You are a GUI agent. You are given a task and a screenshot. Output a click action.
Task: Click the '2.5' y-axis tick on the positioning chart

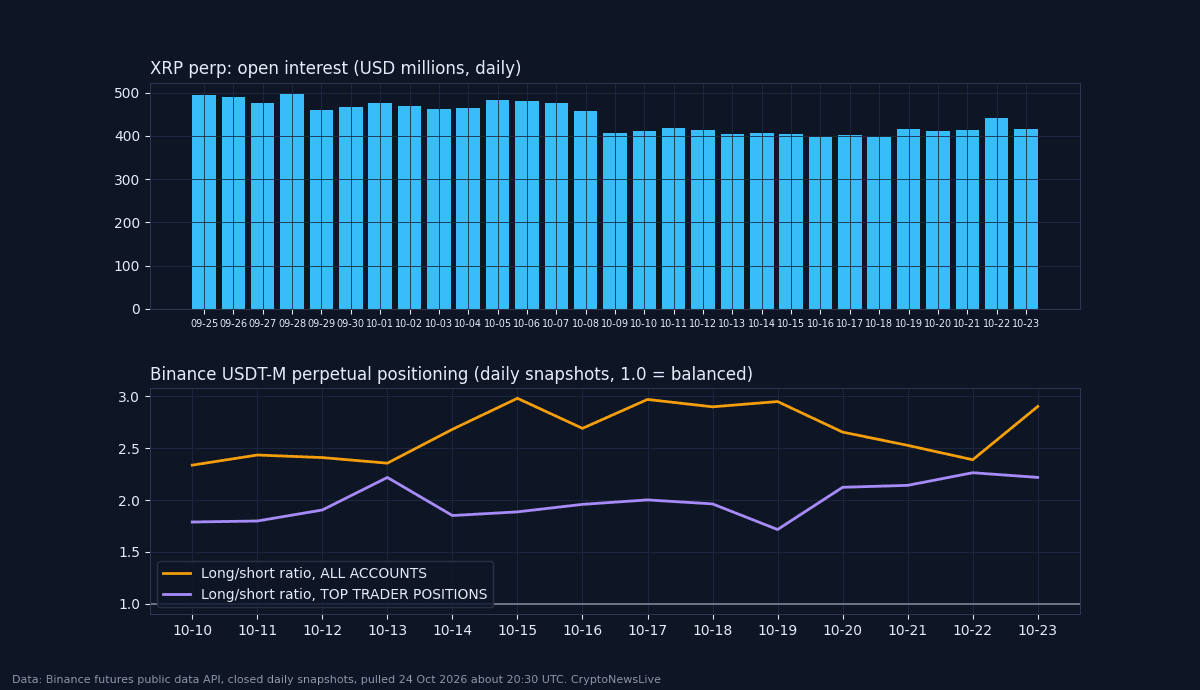128,449
